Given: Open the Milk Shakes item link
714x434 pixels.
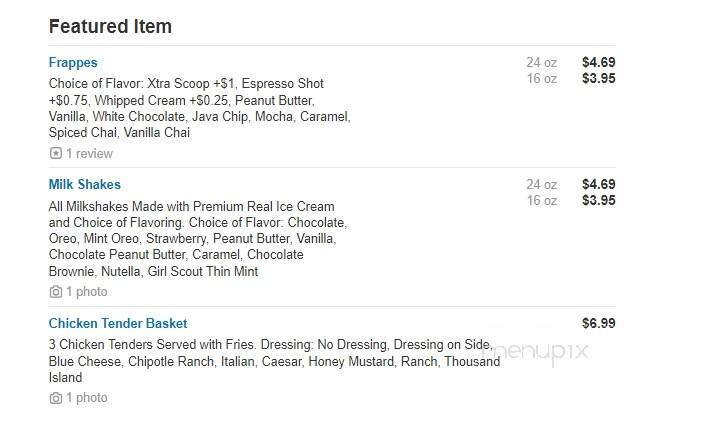Looking at the screenshot, I should click(x=85, y=184).
